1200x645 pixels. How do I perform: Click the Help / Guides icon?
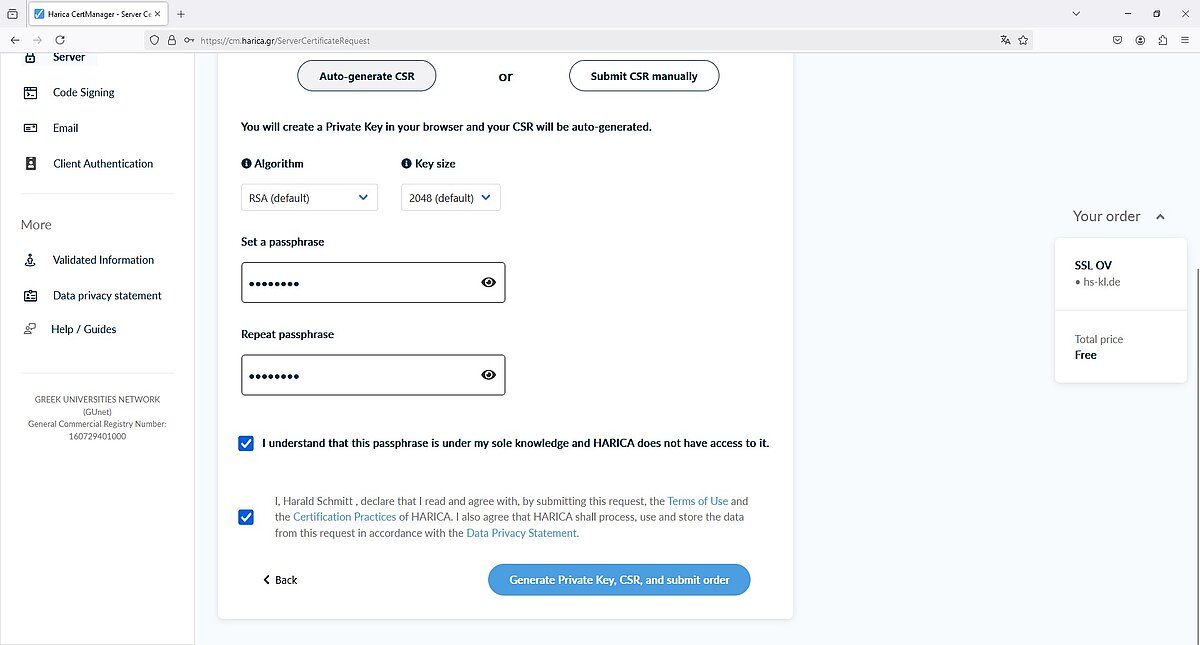point(30,329)
